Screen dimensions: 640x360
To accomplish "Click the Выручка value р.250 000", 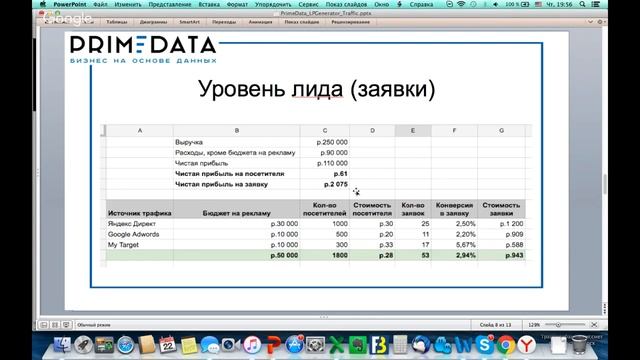I will coord(332,142).
